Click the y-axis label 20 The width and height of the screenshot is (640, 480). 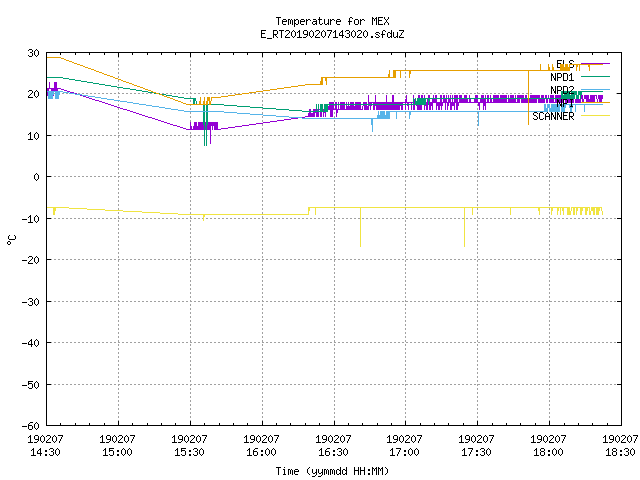click(x=33, y=94)
